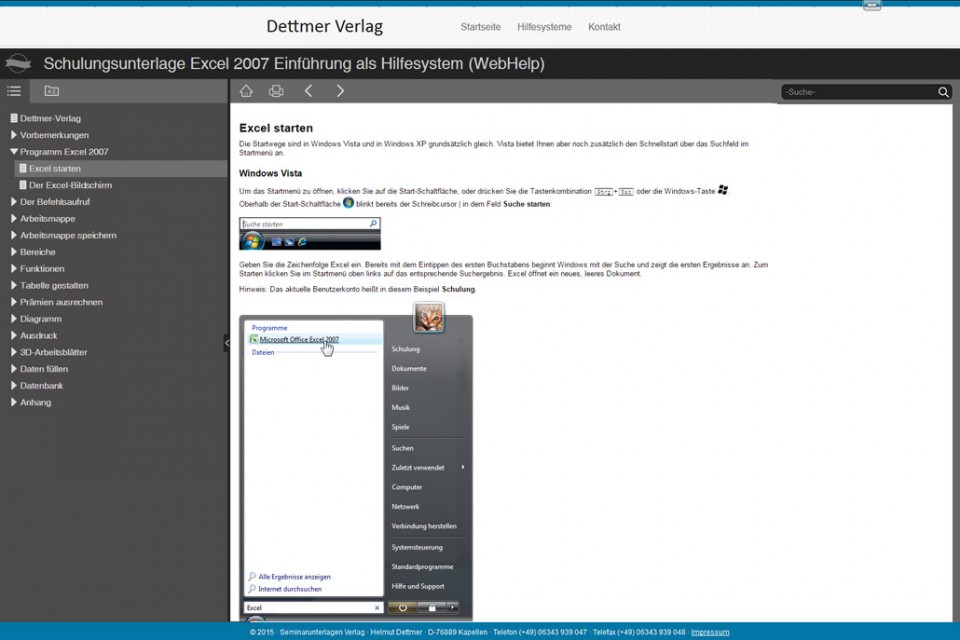Viewport: 960px width, 640px height.
Task: Open the Impressum link in footer
Action: [710, 632]
